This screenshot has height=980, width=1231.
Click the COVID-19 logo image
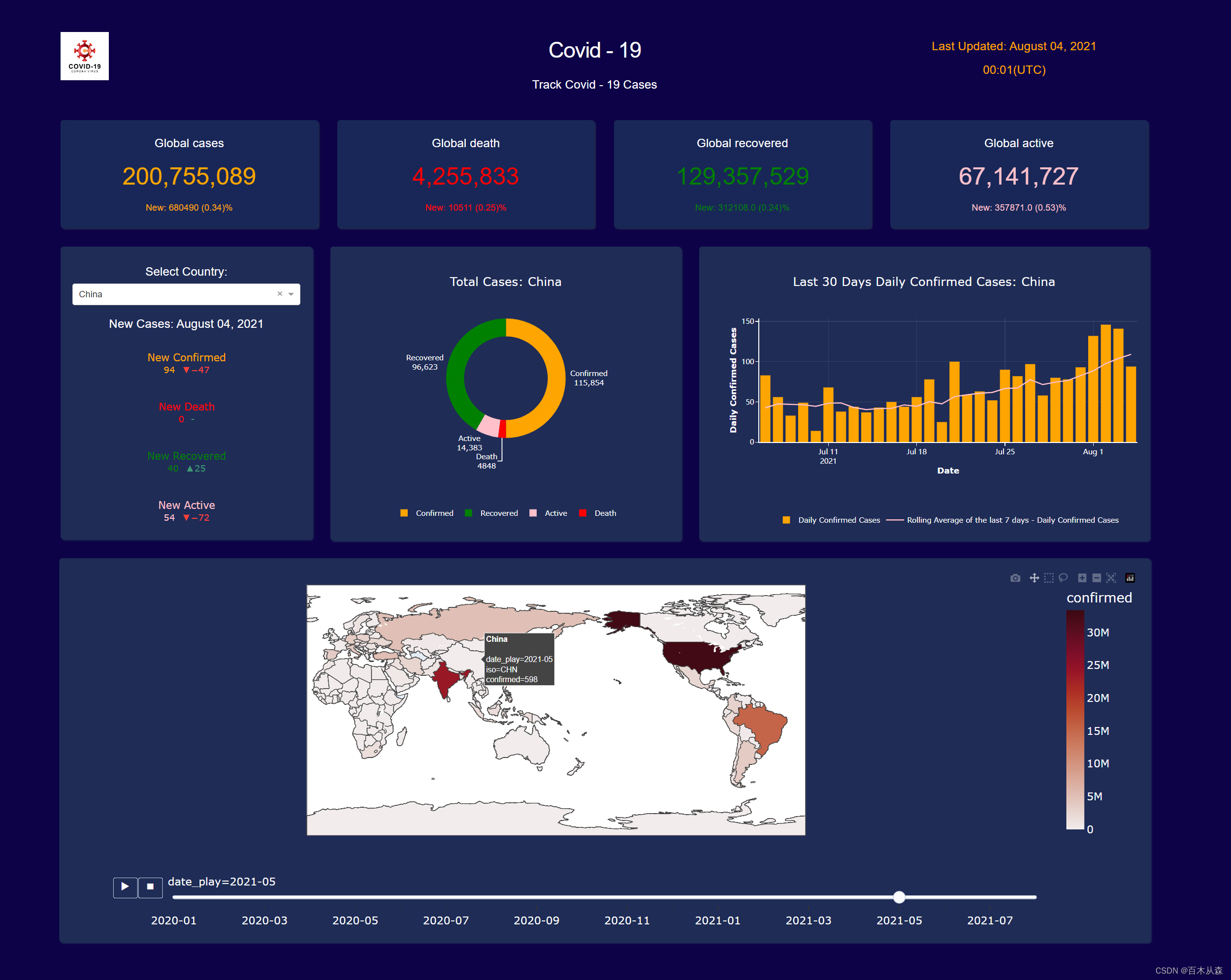coord(85,56)
